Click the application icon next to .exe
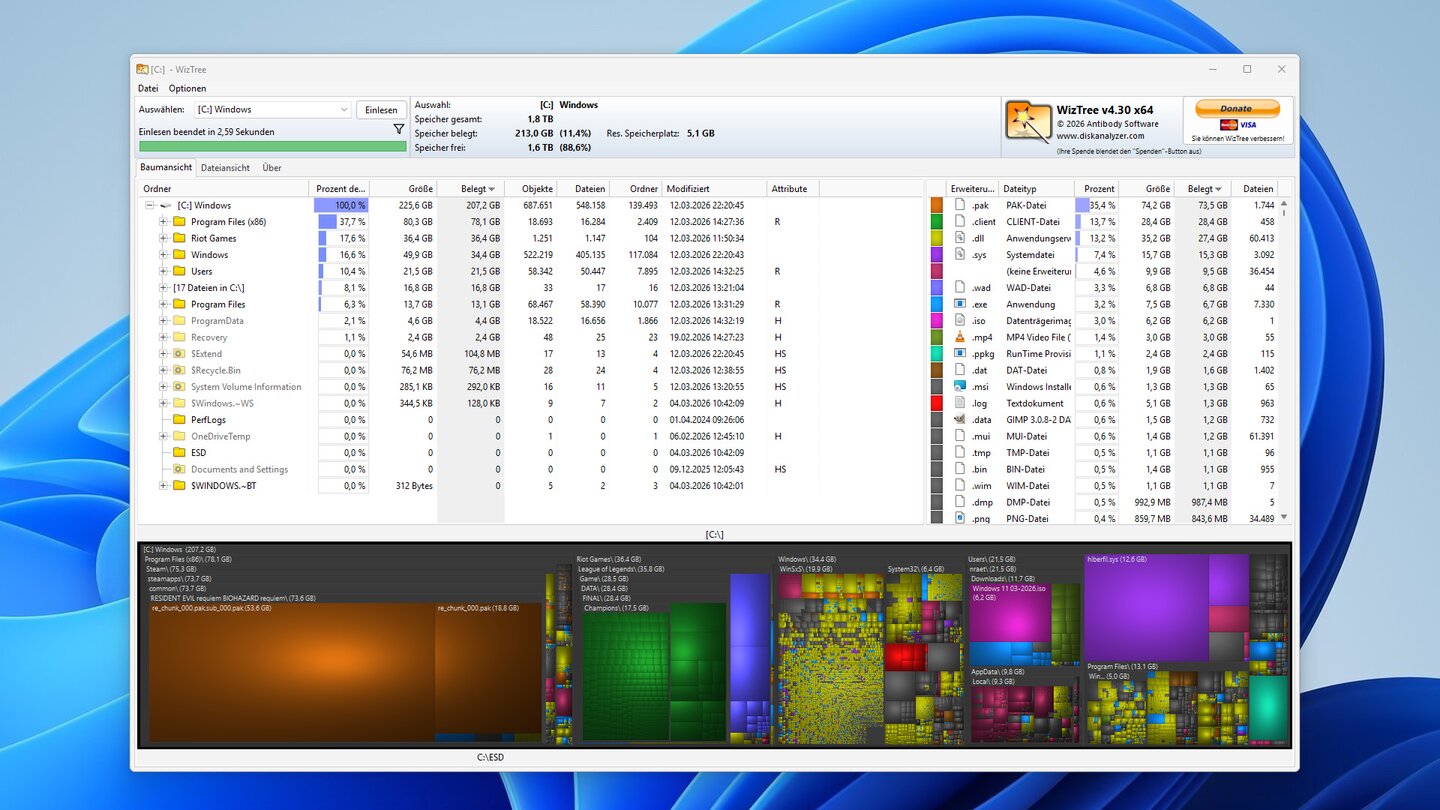 959,304
